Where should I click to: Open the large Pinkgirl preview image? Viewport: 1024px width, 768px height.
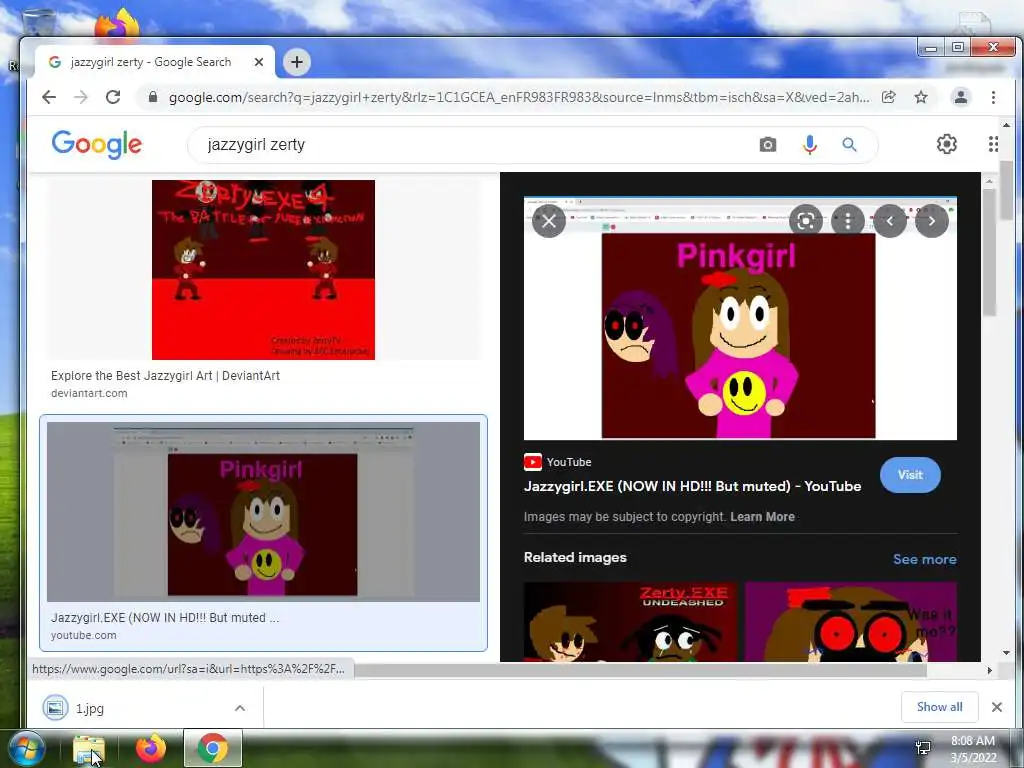pos(740,318)
